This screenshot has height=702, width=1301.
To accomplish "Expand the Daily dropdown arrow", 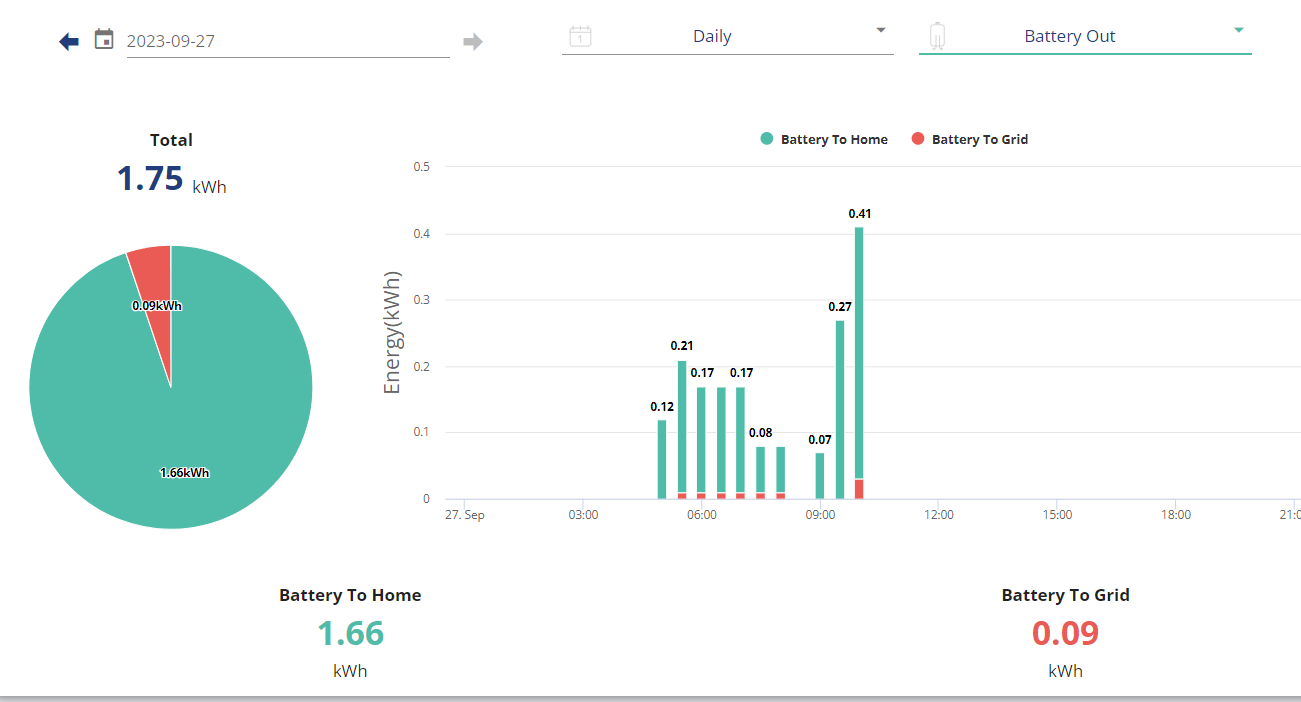I will tap(881, 30).
